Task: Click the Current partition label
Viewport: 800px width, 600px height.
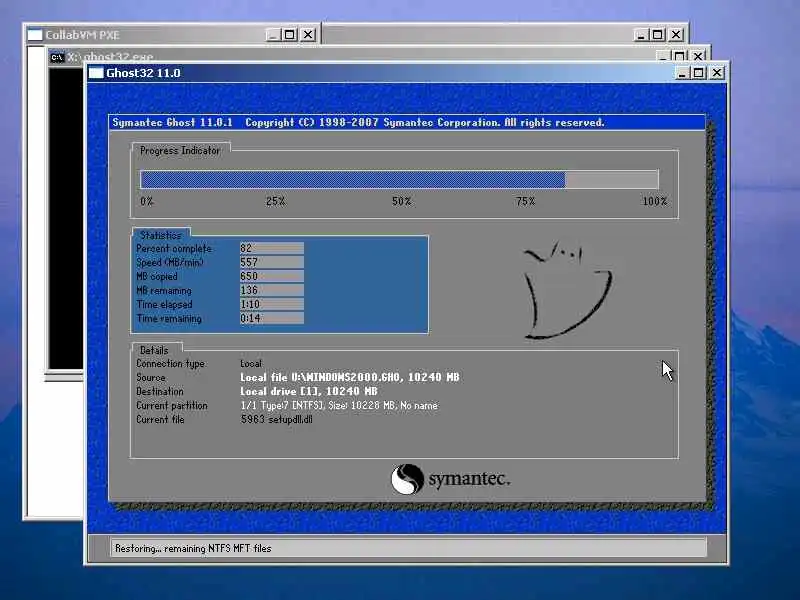Action: pos(172,405)
